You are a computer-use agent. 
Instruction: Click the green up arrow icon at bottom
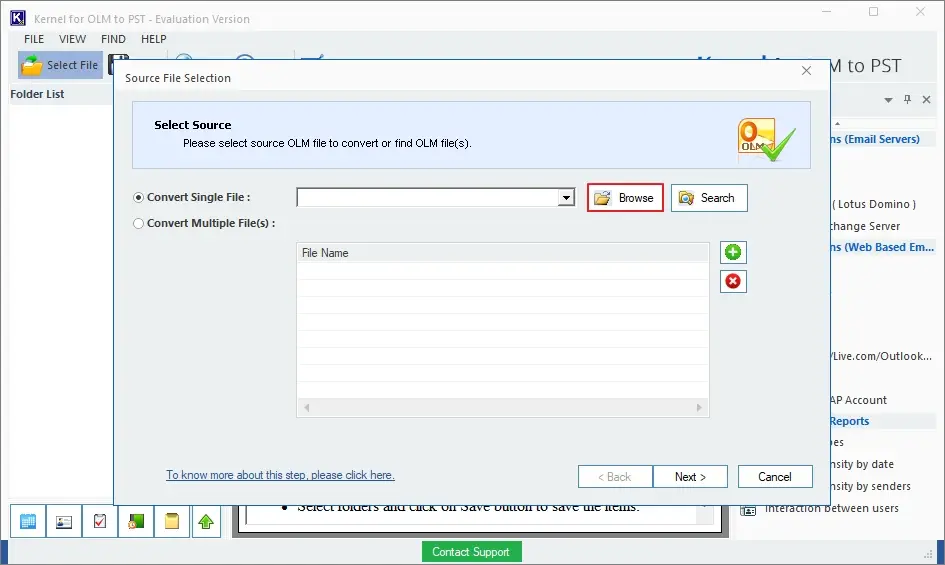coord(206,521)
